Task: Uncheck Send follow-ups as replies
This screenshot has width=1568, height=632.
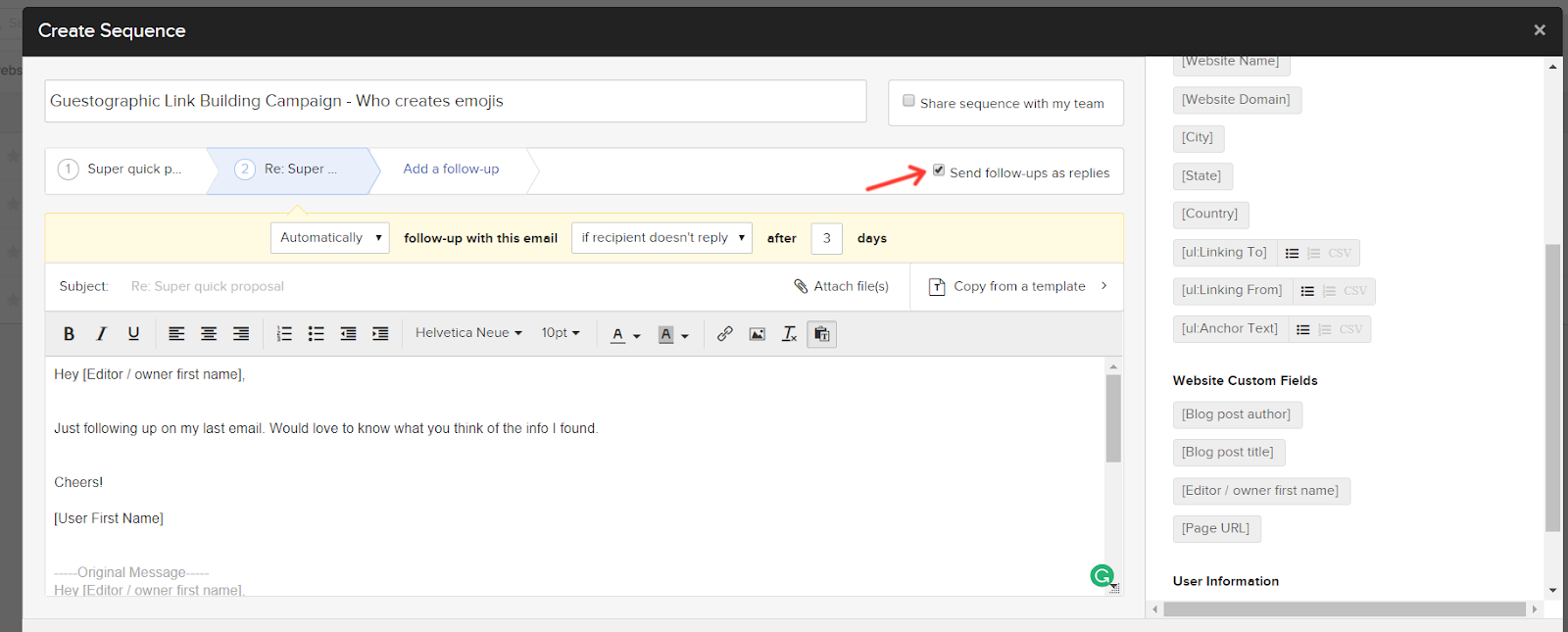Action: pyautogui.click(x=939, y=170)
